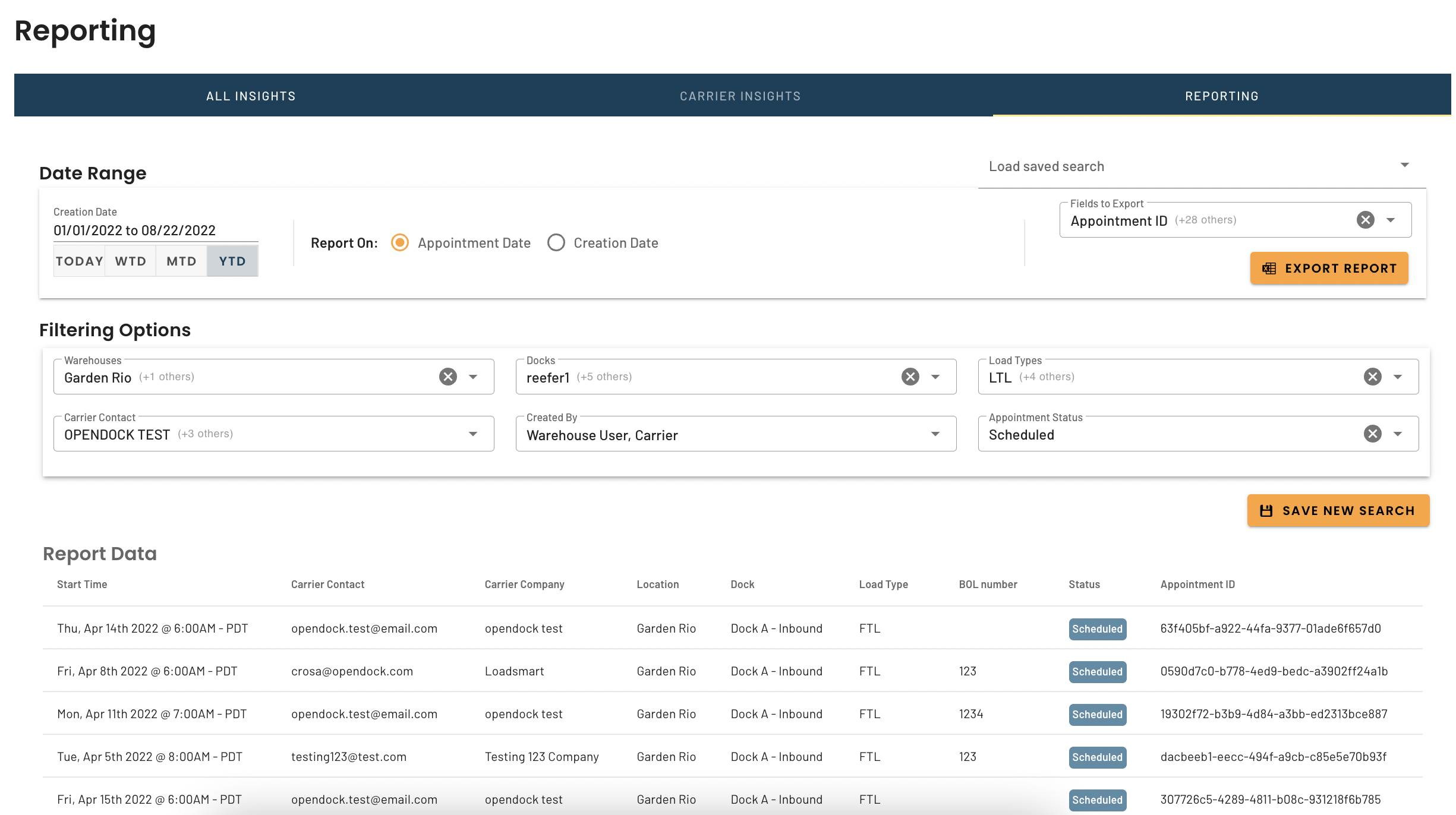Select crosa@opendock.com carrier contact
Viewport: 1456px width, 815px height.
pyautogui.click(x=352, y=671)
